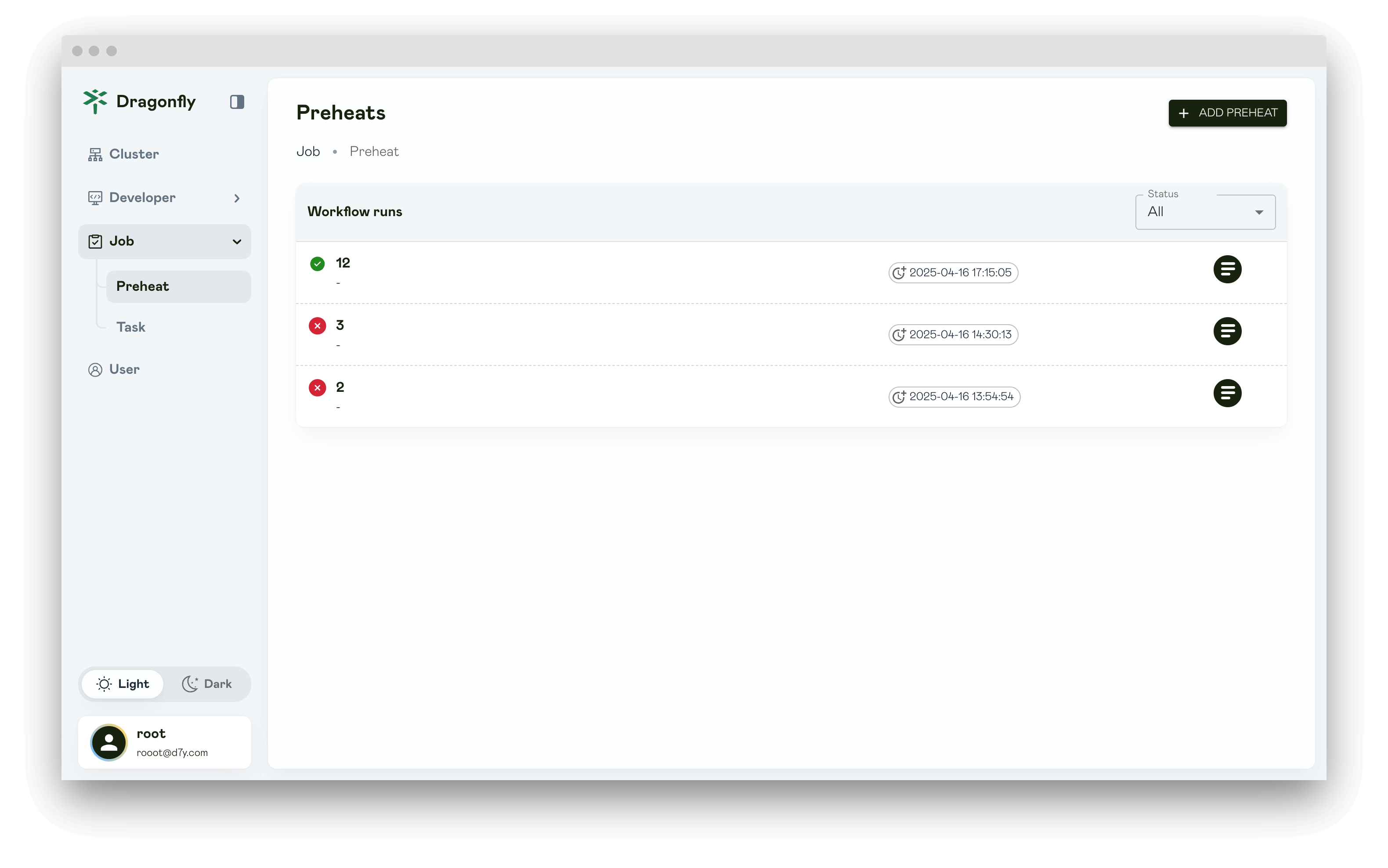Viewport: 1388px width, 868px height.
Task: Switch to Dark theme
Action: (x=207, y=684)
